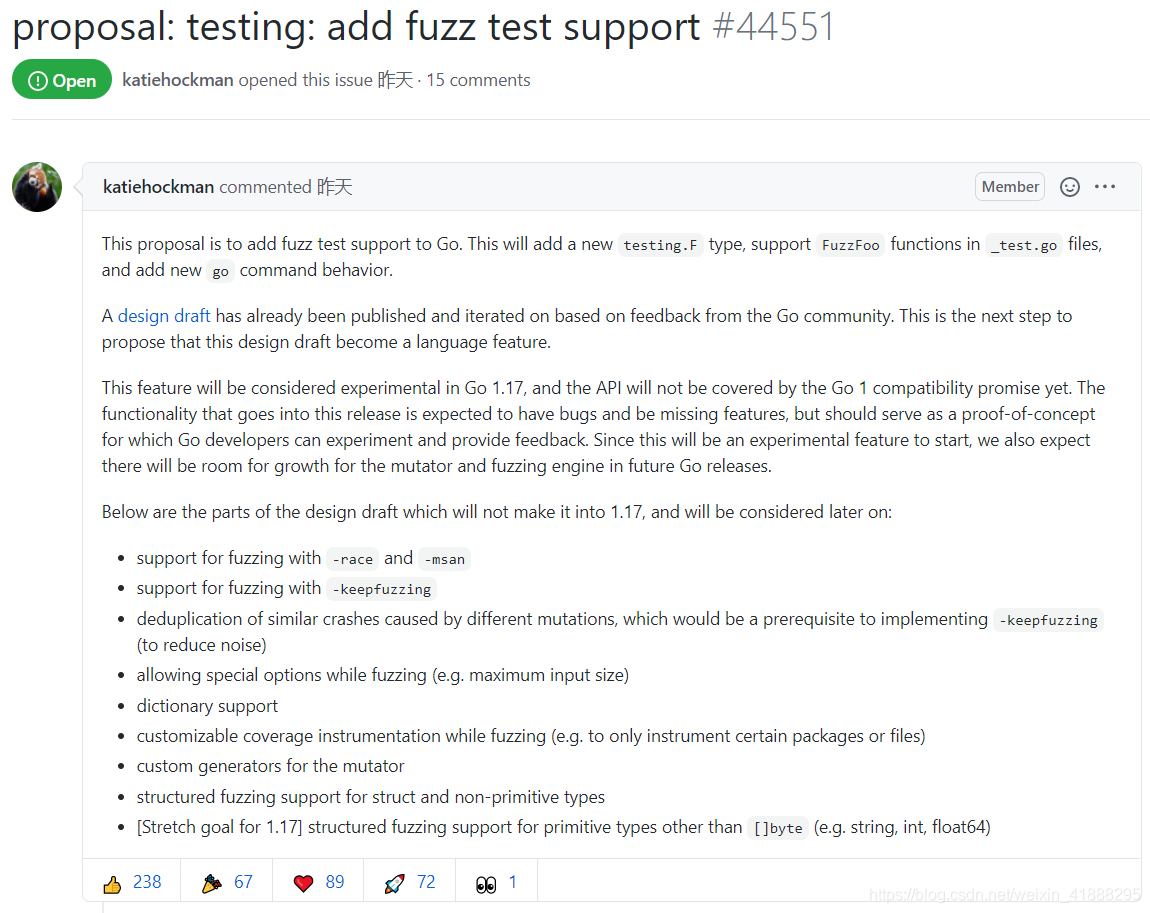1150x913 pixels.
Task: Click the -keepfuzzing code in second bullet
Action: pos(381,589)
